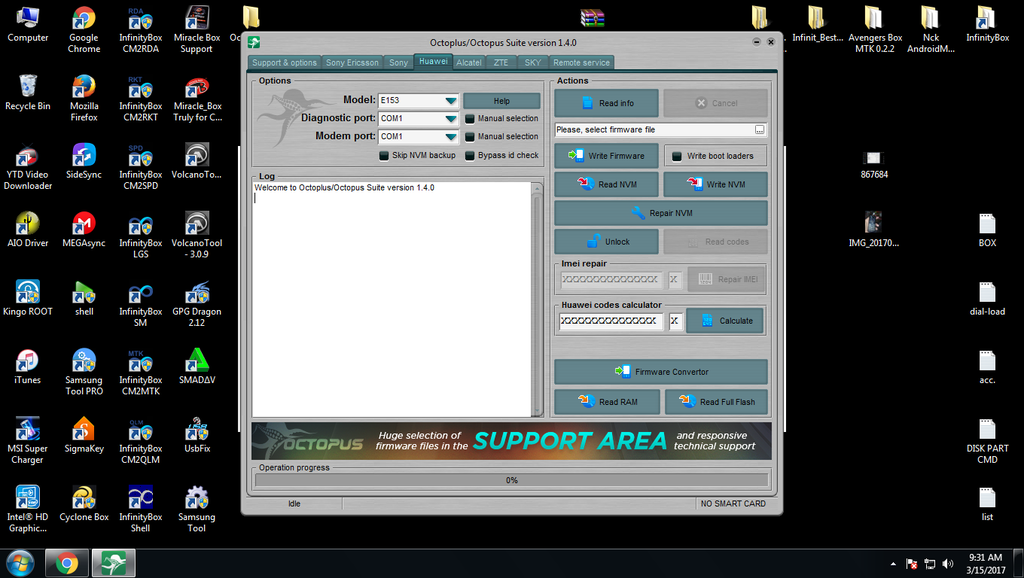This screenshot has height=578, width=1024.
Task: Click the Windows Start button
Action: [20, 563]
